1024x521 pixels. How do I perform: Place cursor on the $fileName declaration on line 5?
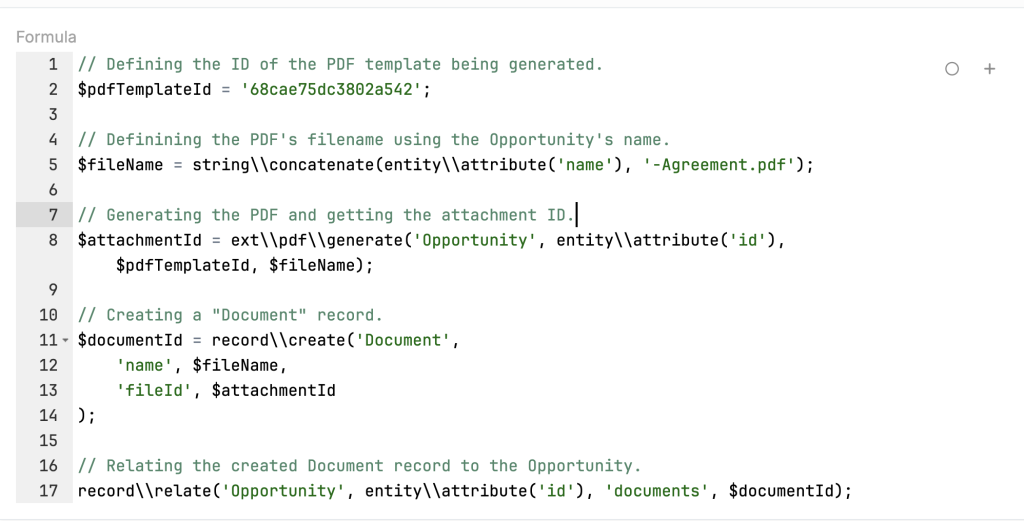pos(120,164)
